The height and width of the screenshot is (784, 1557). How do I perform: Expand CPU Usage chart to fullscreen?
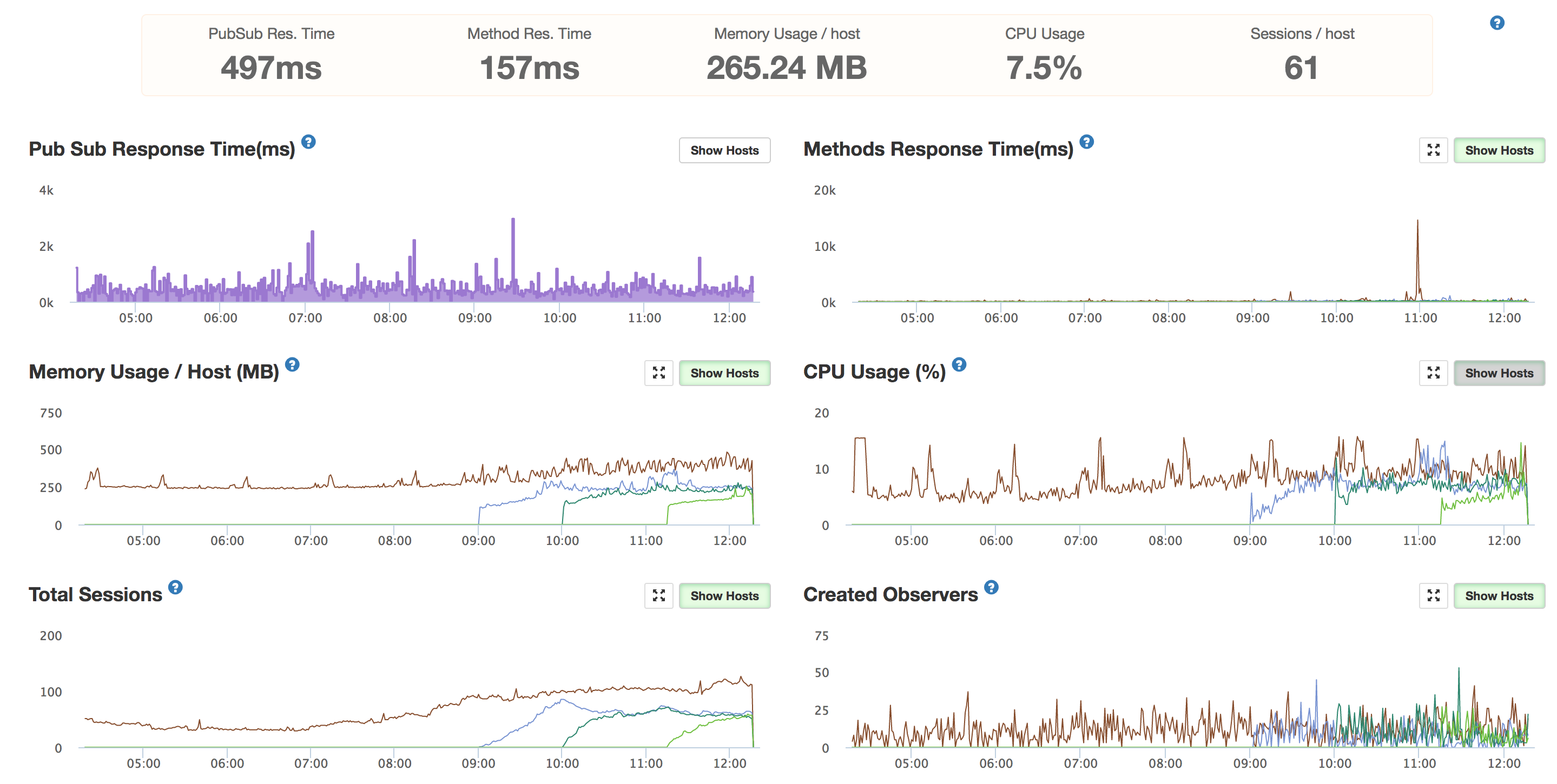pos(1433,373)
